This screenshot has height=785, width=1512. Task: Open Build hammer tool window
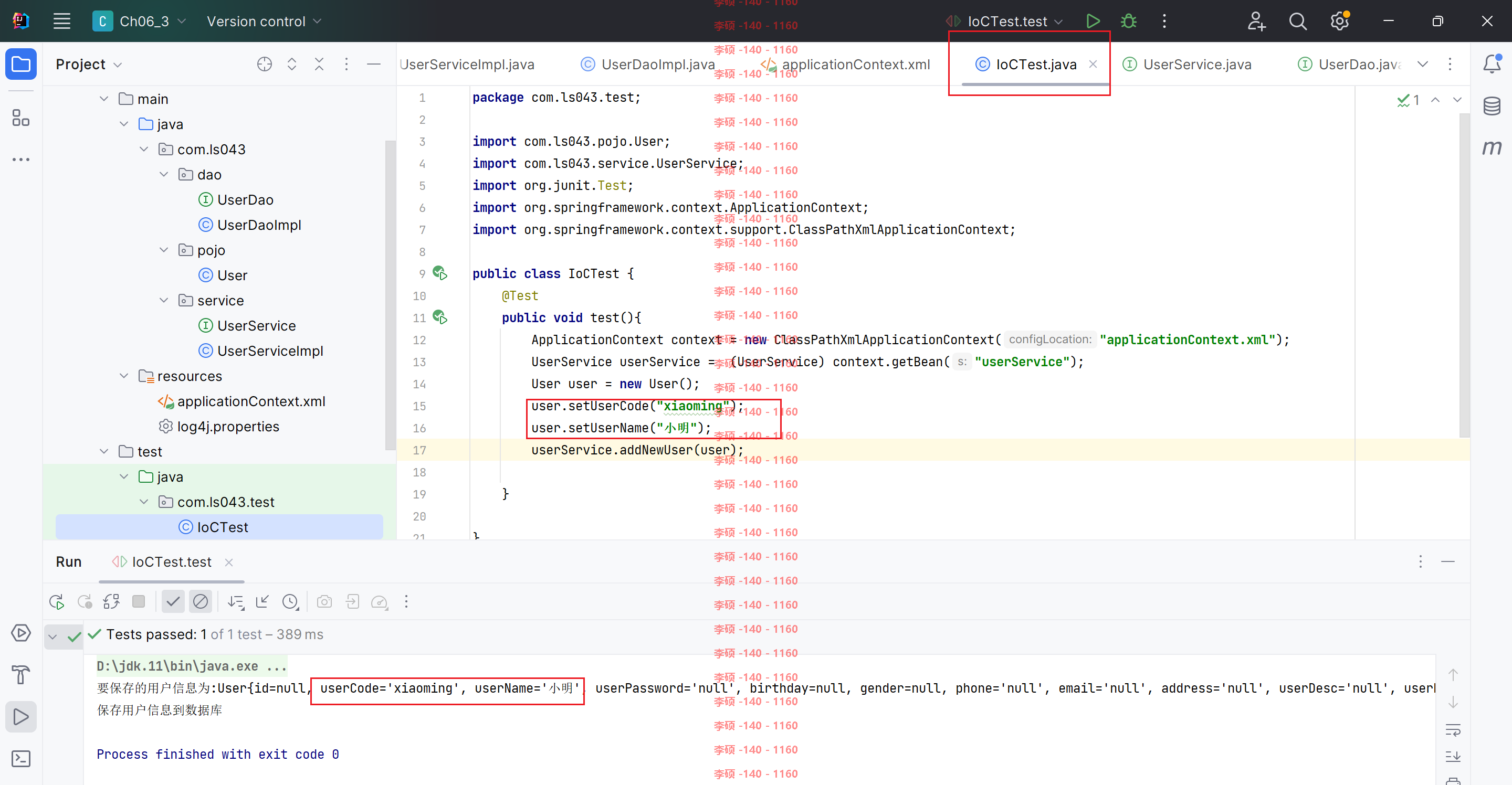[x=21, y=675]
